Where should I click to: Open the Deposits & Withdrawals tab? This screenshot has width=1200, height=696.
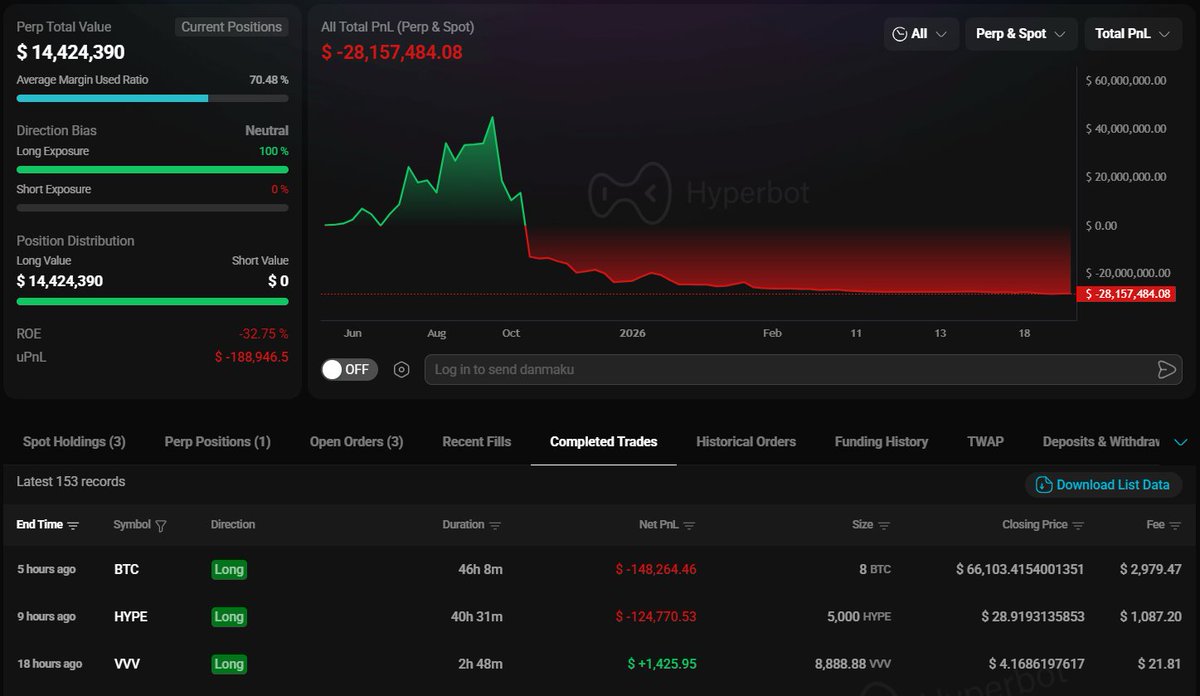coord(1101,441)
